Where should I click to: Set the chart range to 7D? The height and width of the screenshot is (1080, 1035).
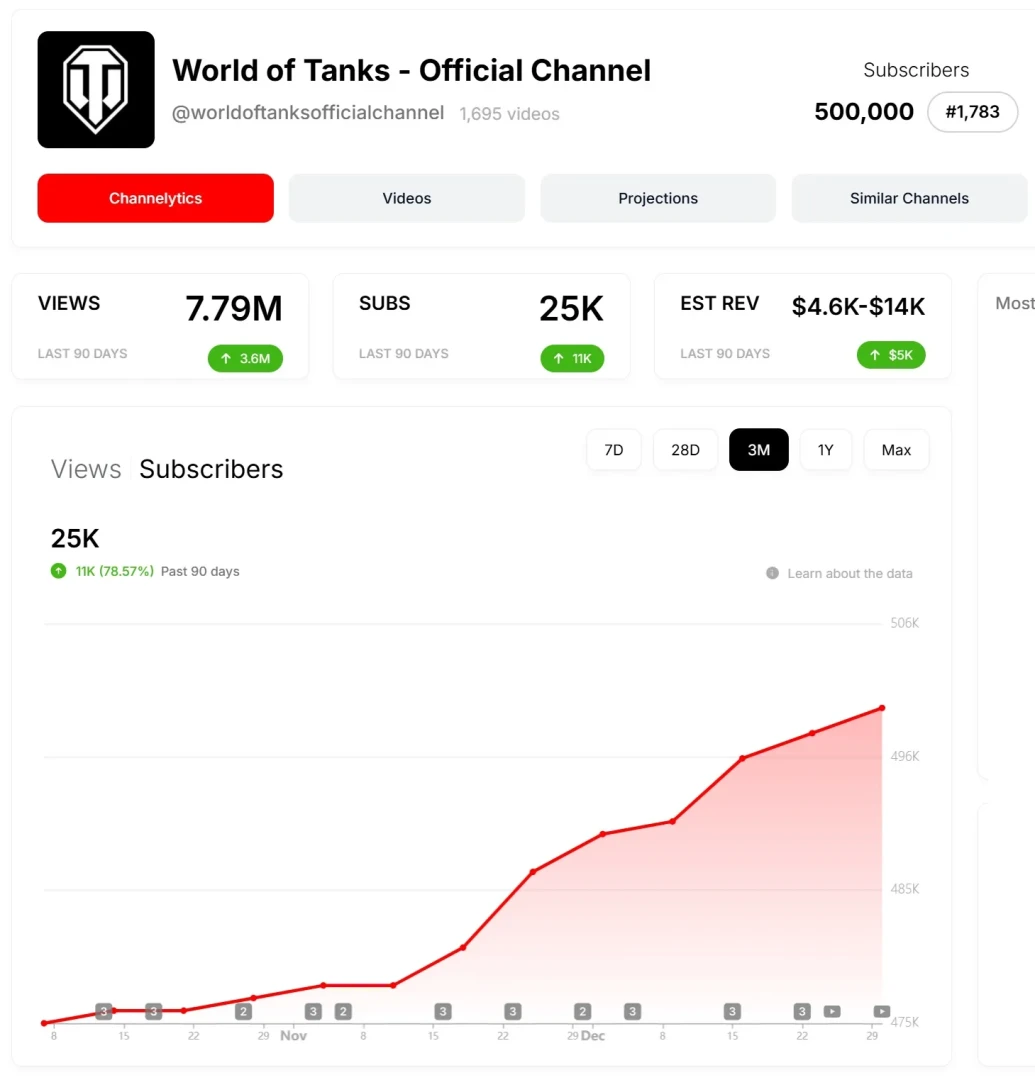tap(613, 450)
